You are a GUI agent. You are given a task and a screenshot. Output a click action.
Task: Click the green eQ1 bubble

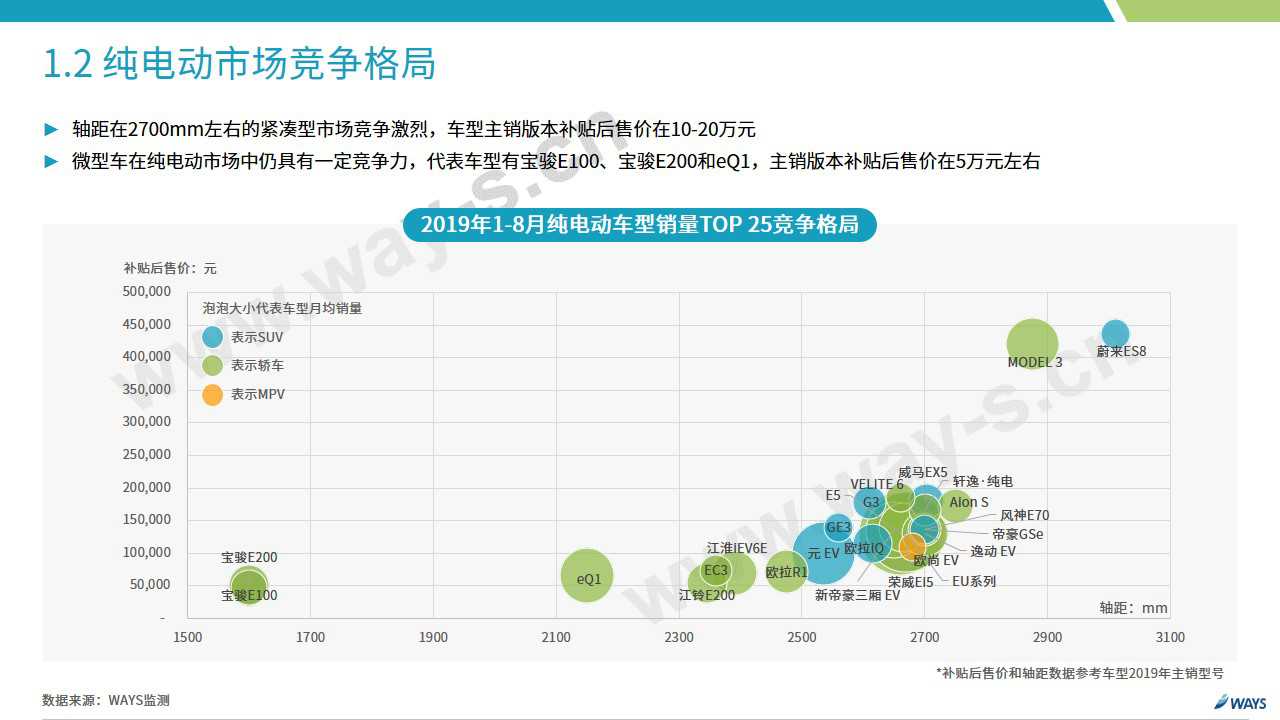coord(587,576)
